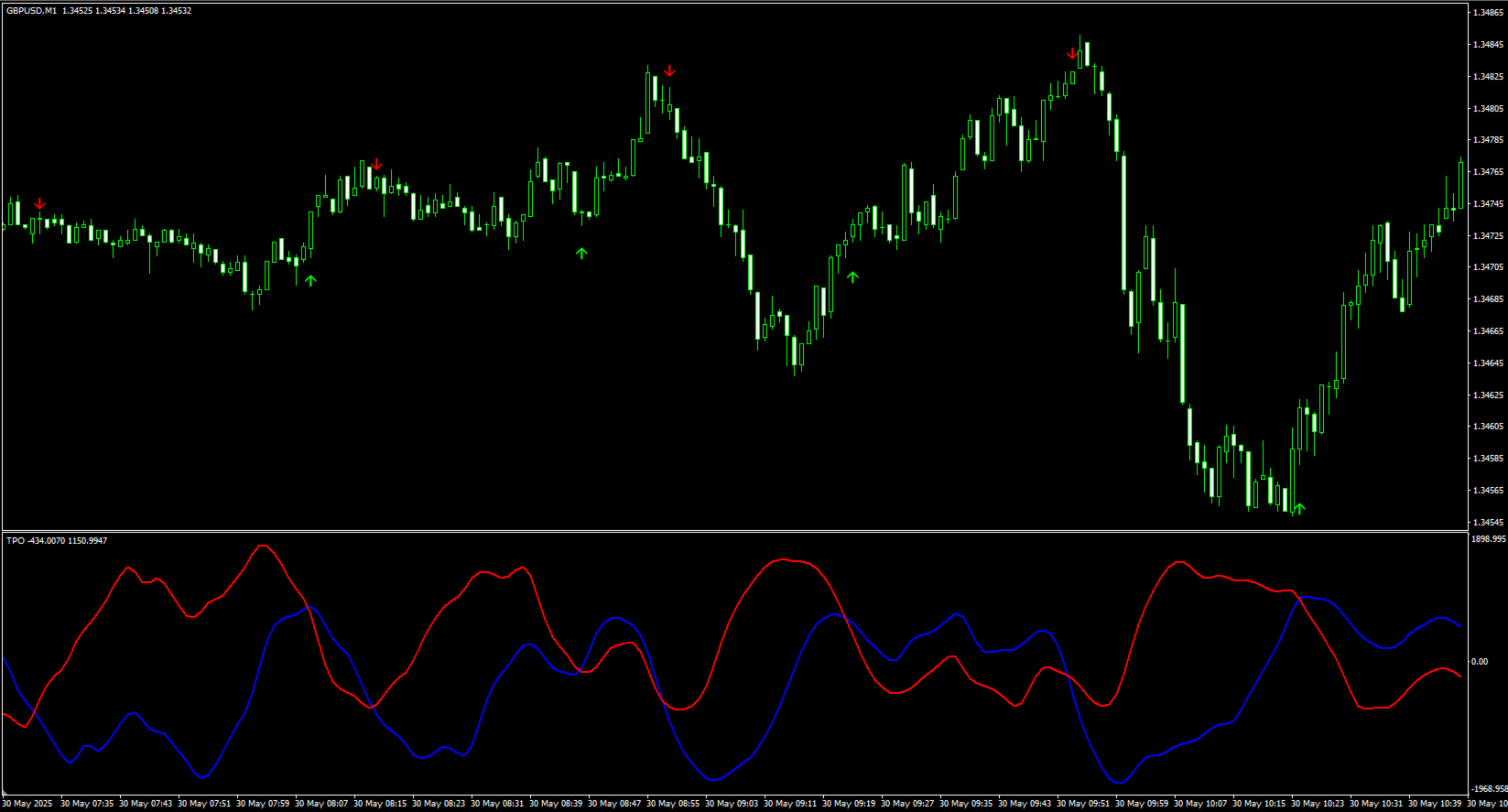Click the 30 May 09:51 time label
The image size is (1508, 812).
[1083, 804]
